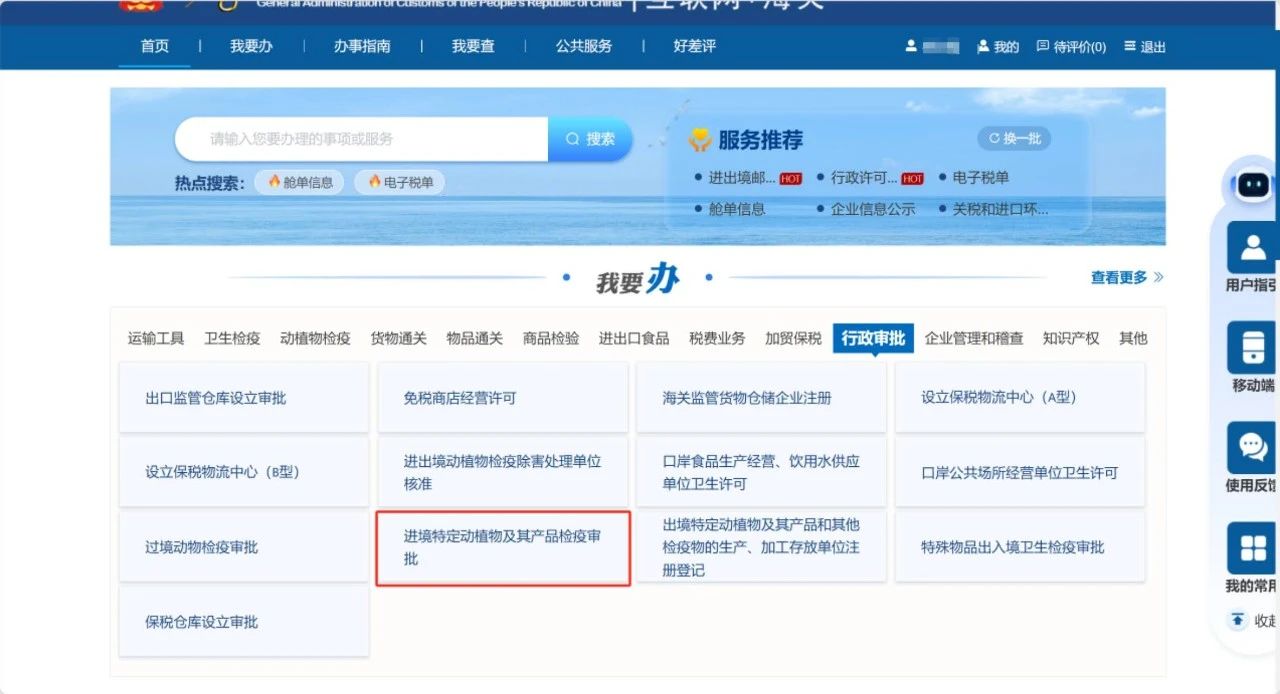Open the 移动端 mobile icon
The height and width of the screenshot is (694, 1280).
coord(1253,347)
